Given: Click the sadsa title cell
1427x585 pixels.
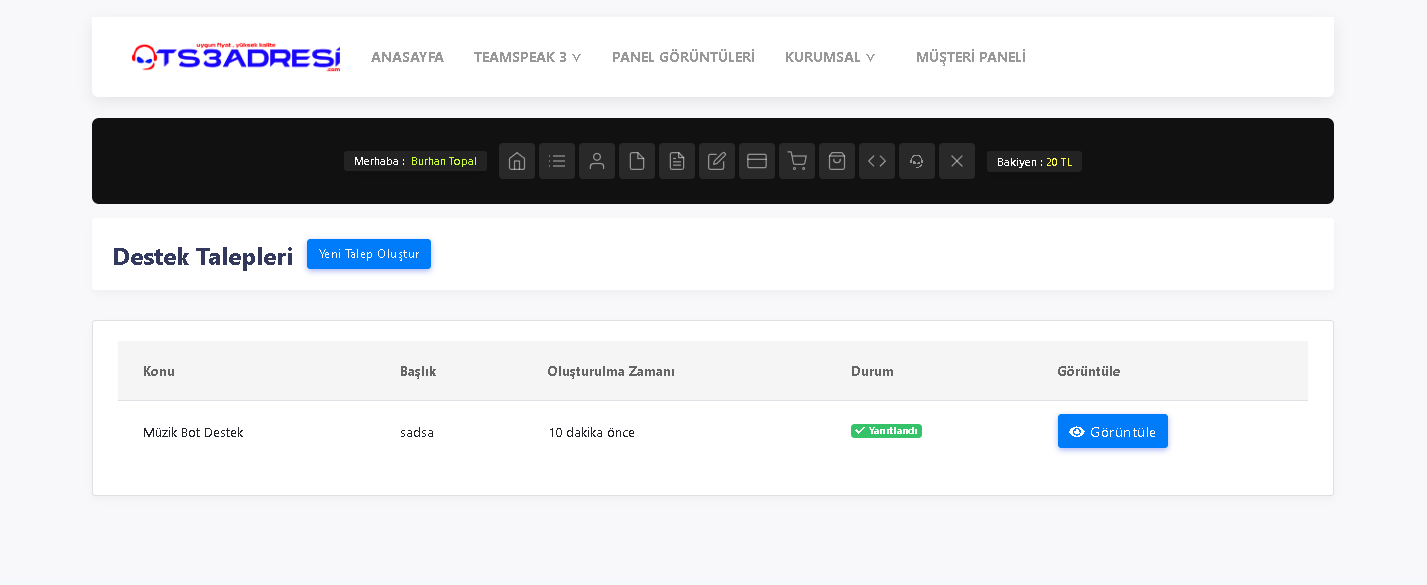Looking at the screenshot, I should tap(417, 432).
